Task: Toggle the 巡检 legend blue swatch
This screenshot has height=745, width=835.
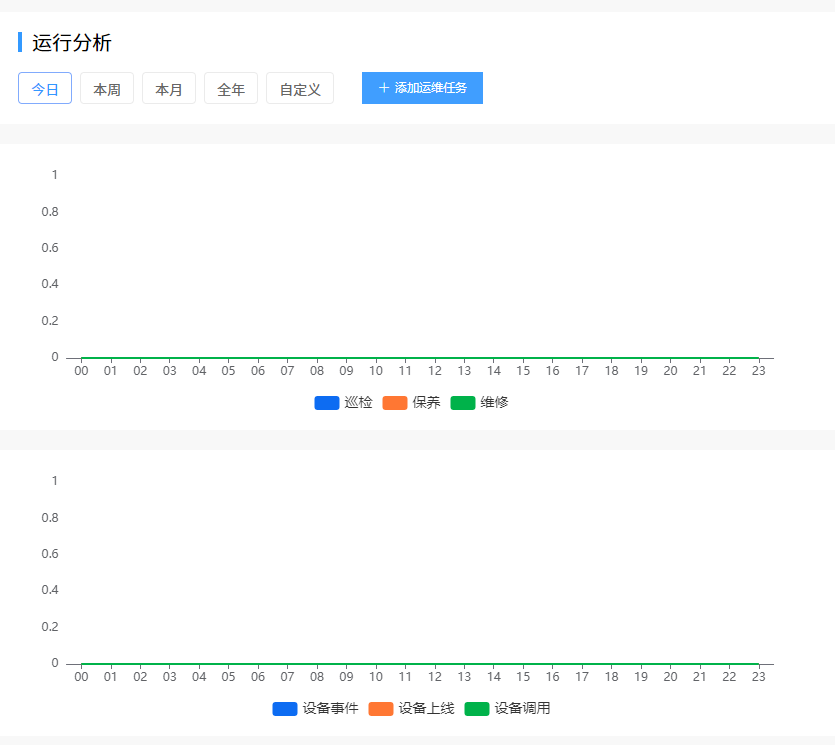Action: [x=326, y=403]
